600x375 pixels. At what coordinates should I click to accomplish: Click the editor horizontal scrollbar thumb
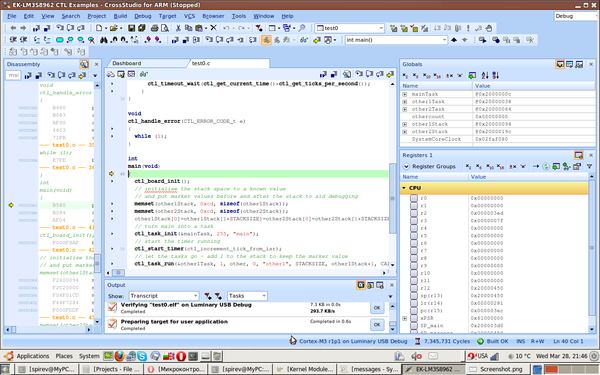(x=118, y=272)
